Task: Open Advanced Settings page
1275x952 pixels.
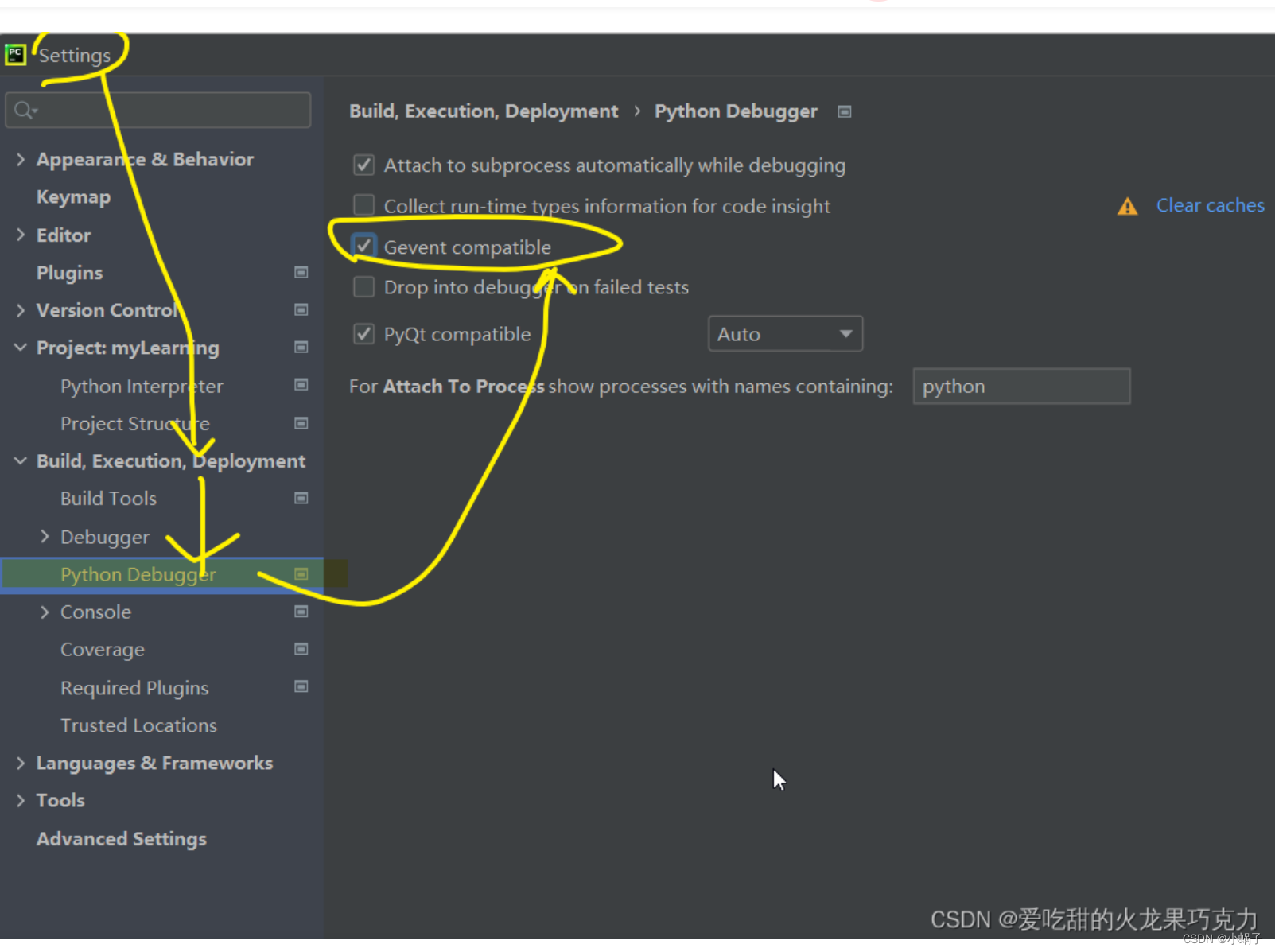Action: 121,839
